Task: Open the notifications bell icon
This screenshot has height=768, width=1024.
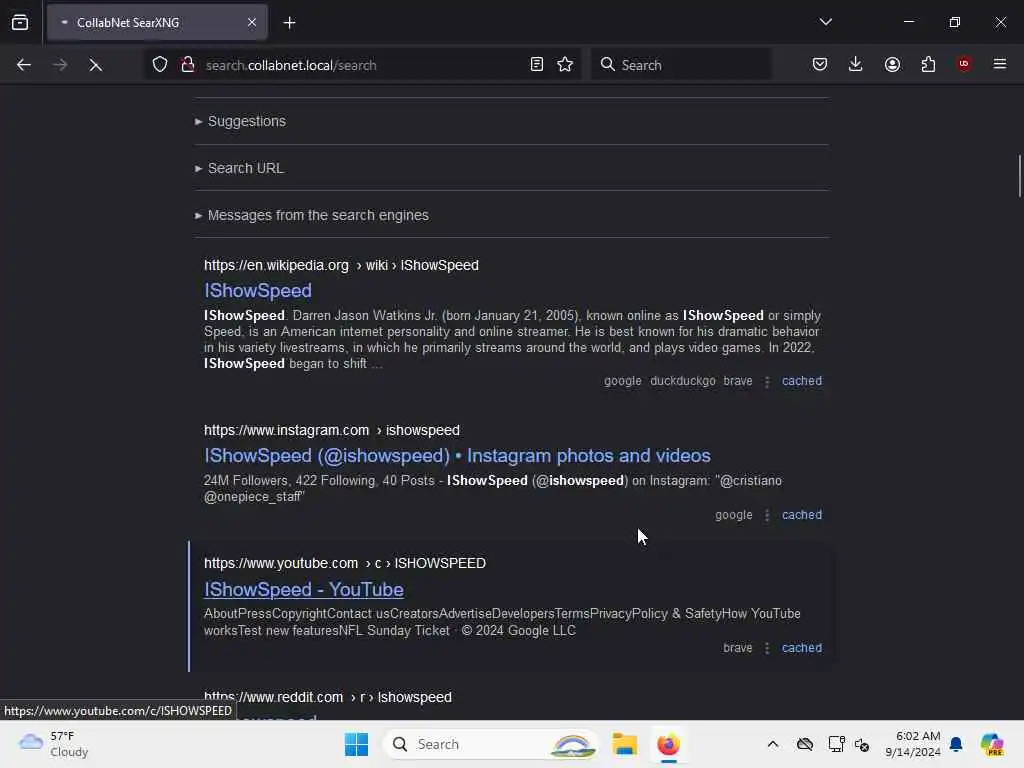Action: (x=956, y=744)
